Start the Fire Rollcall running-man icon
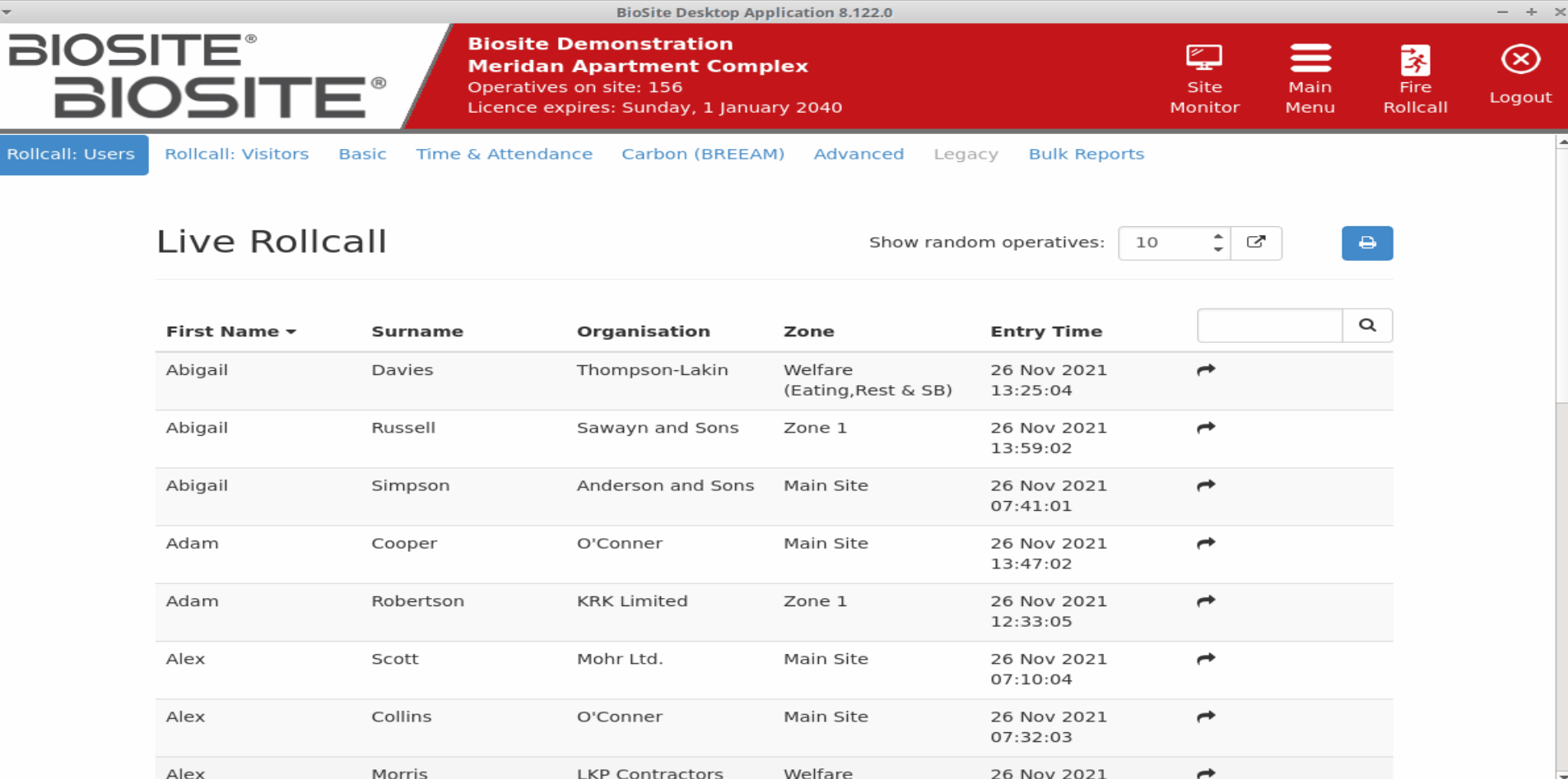Image resolution: width=1568 pixels, height=779 pixels. click(x=1415, y=59)
